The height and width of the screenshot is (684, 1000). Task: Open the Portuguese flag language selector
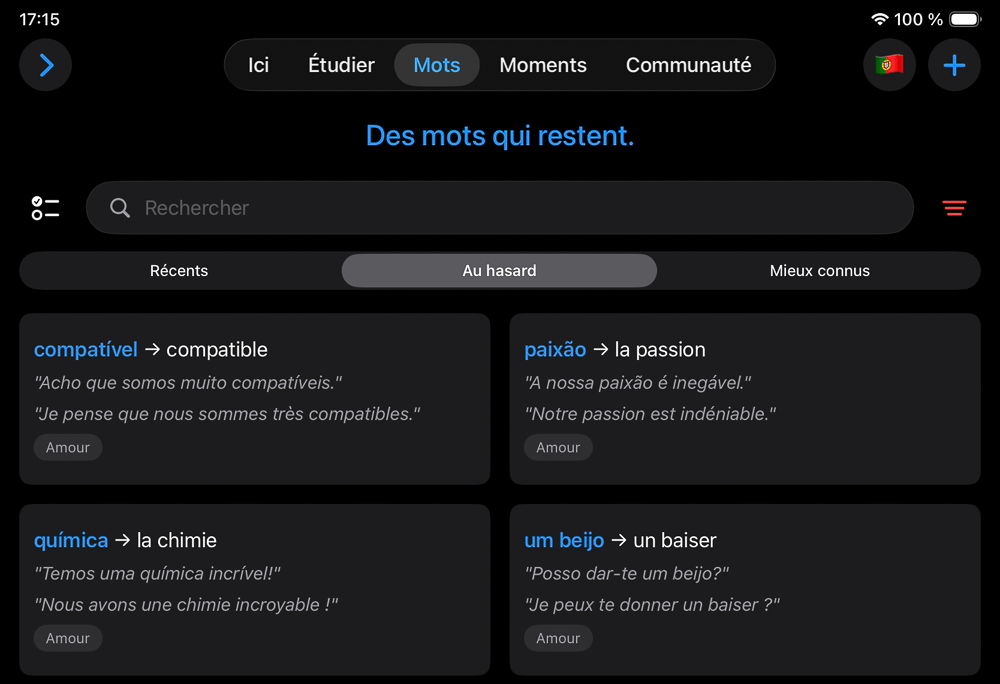(889, 65)
